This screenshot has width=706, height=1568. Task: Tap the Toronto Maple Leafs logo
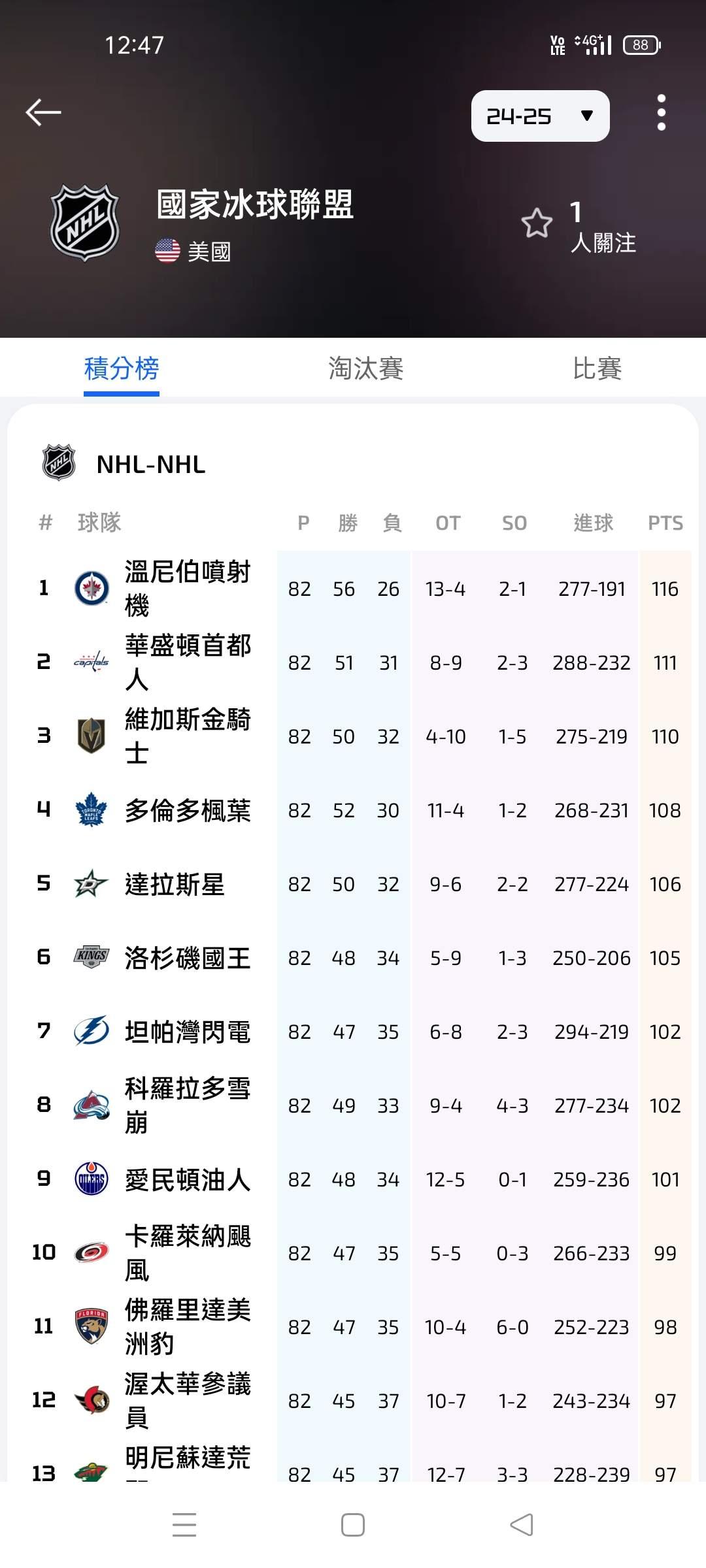[x=92, y=809]
